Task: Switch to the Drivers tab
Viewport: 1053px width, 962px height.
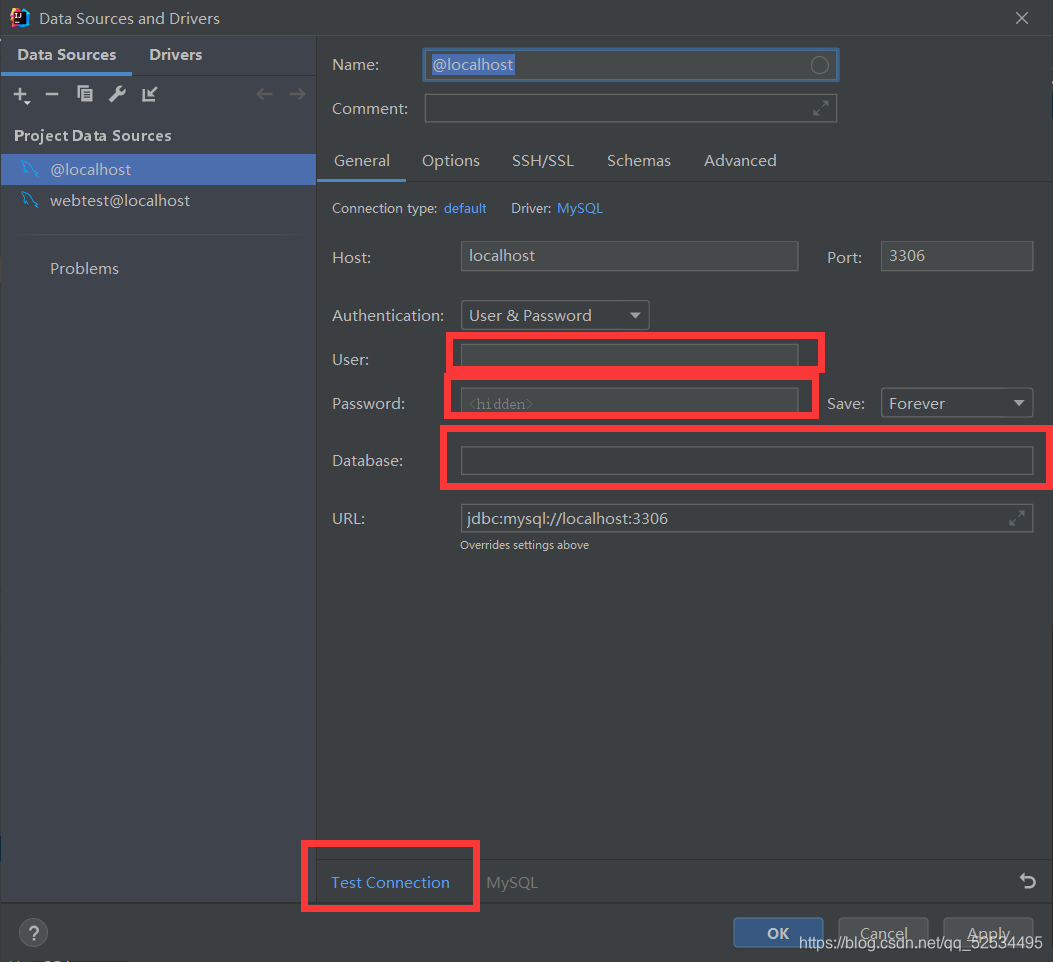Action: point(175,54)
